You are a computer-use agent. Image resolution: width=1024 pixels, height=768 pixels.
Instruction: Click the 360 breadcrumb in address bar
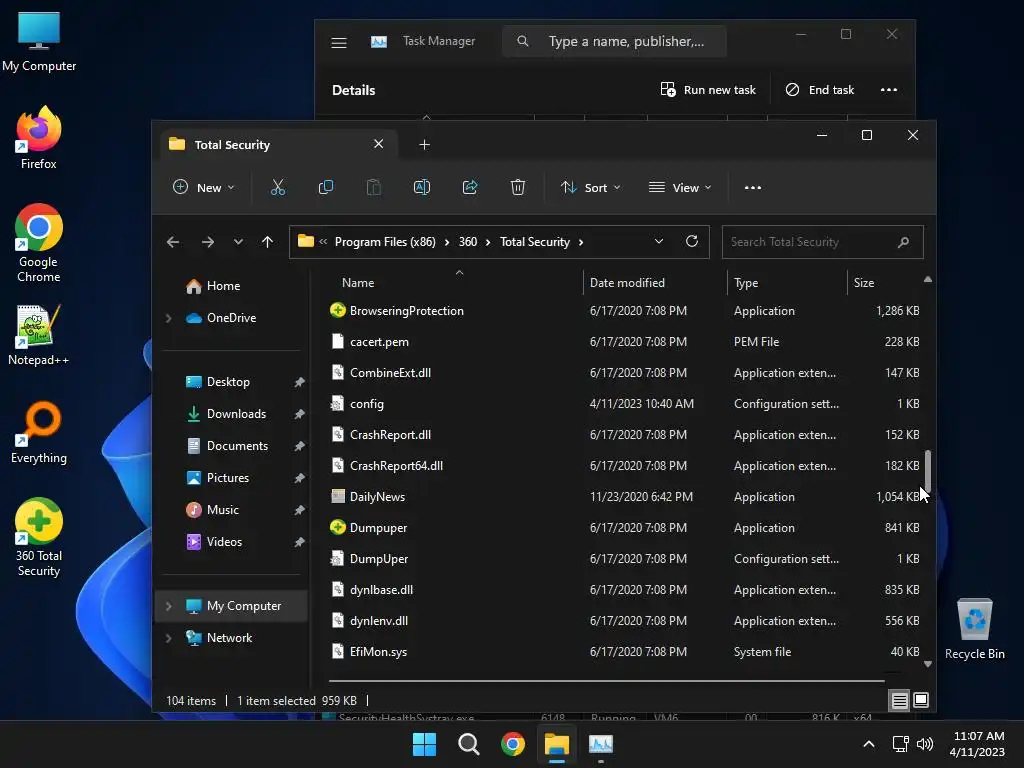point(468,242)
